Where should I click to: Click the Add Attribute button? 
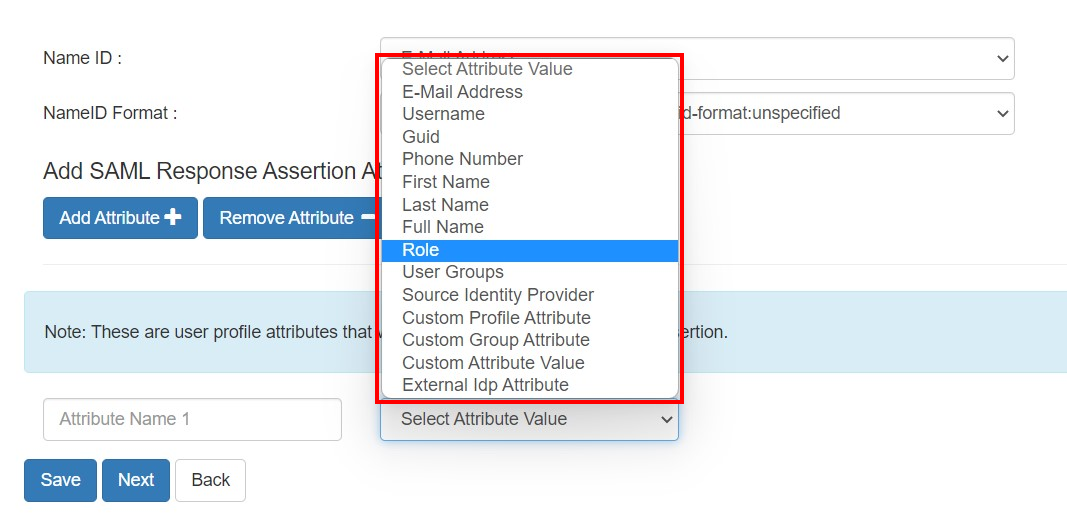[120, 218]
